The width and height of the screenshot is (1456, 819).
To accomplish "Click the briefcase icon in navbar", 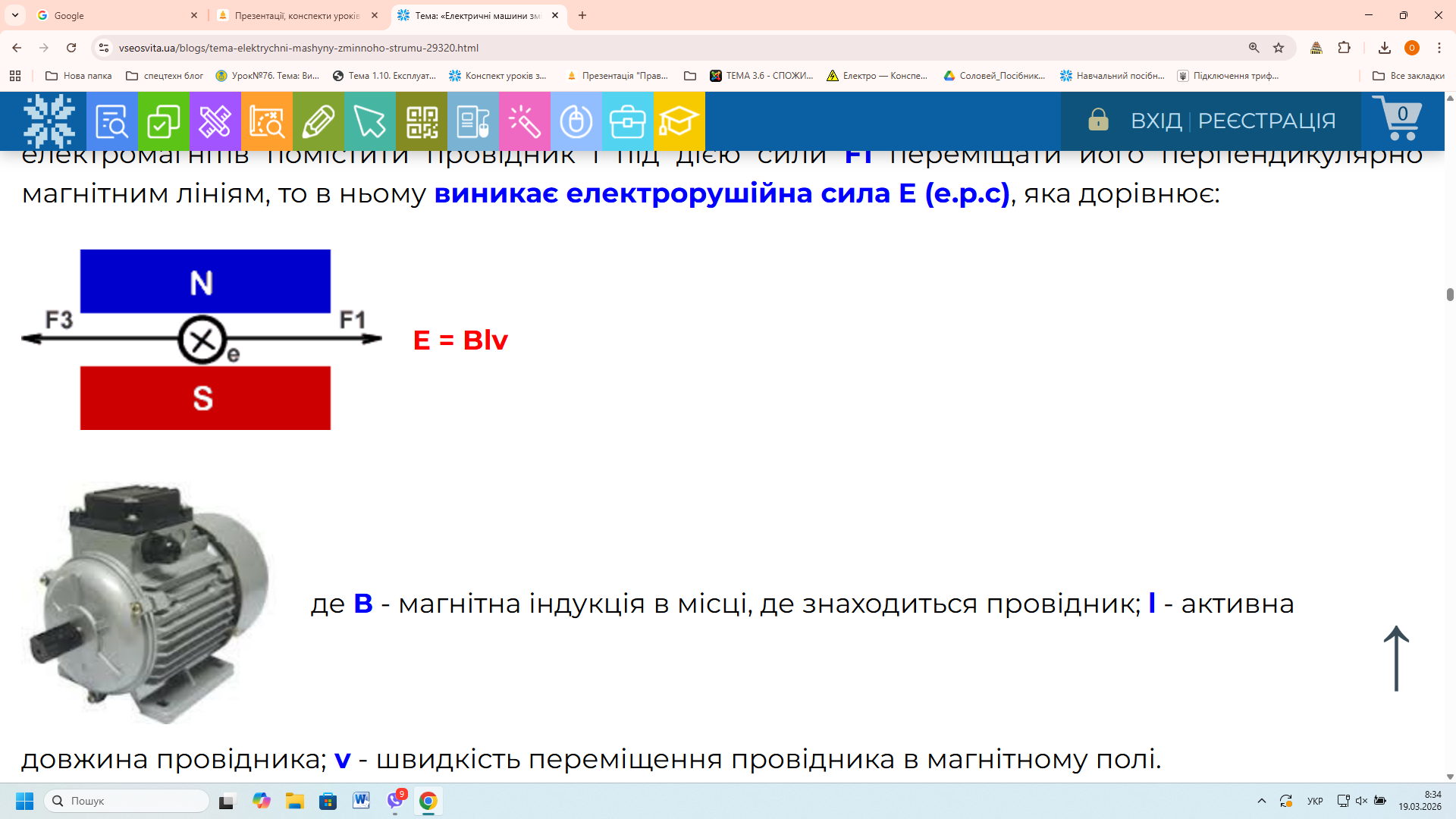I will 627,121.
